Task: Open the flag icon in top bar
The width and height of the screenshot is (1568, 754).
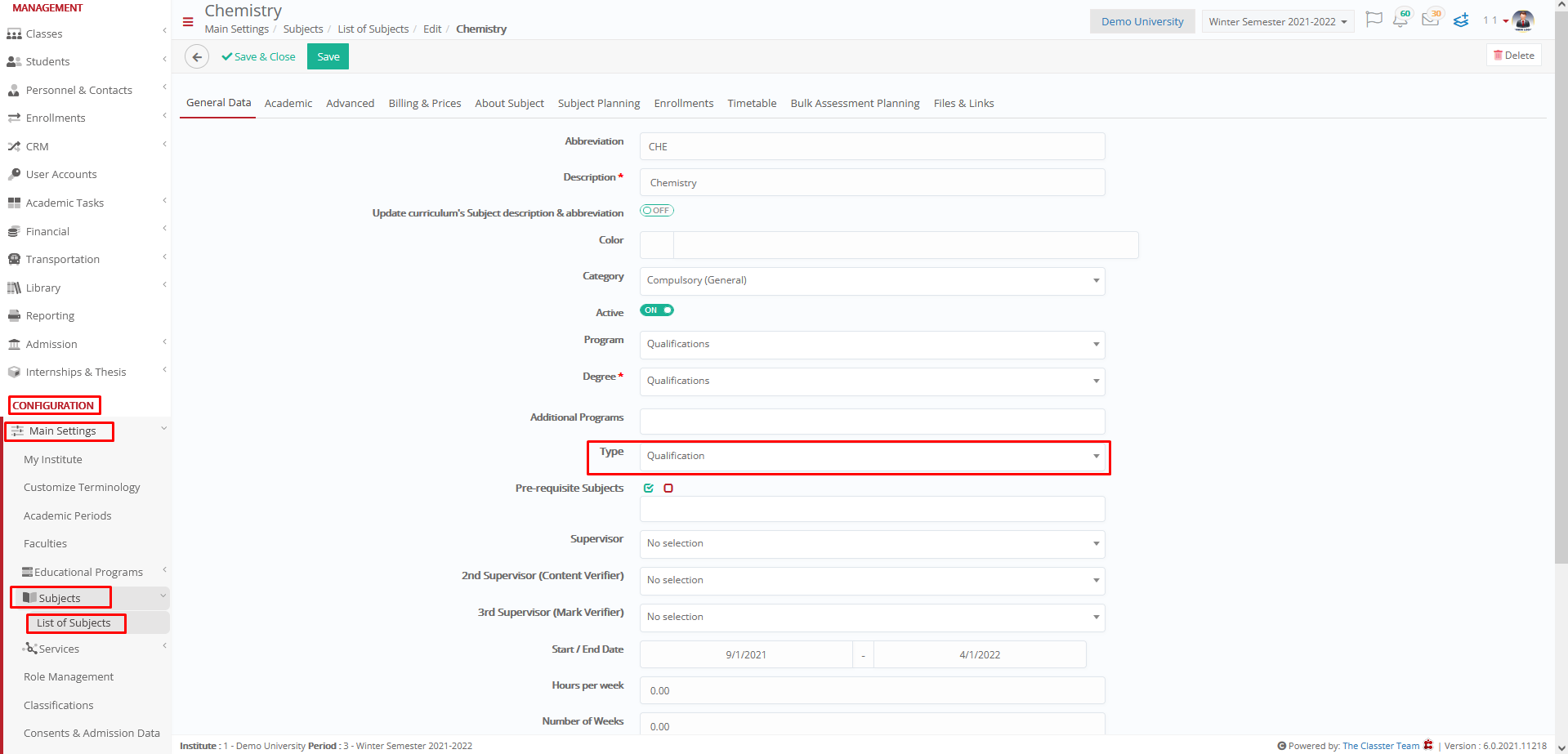Action: [x=1374, y=20]
